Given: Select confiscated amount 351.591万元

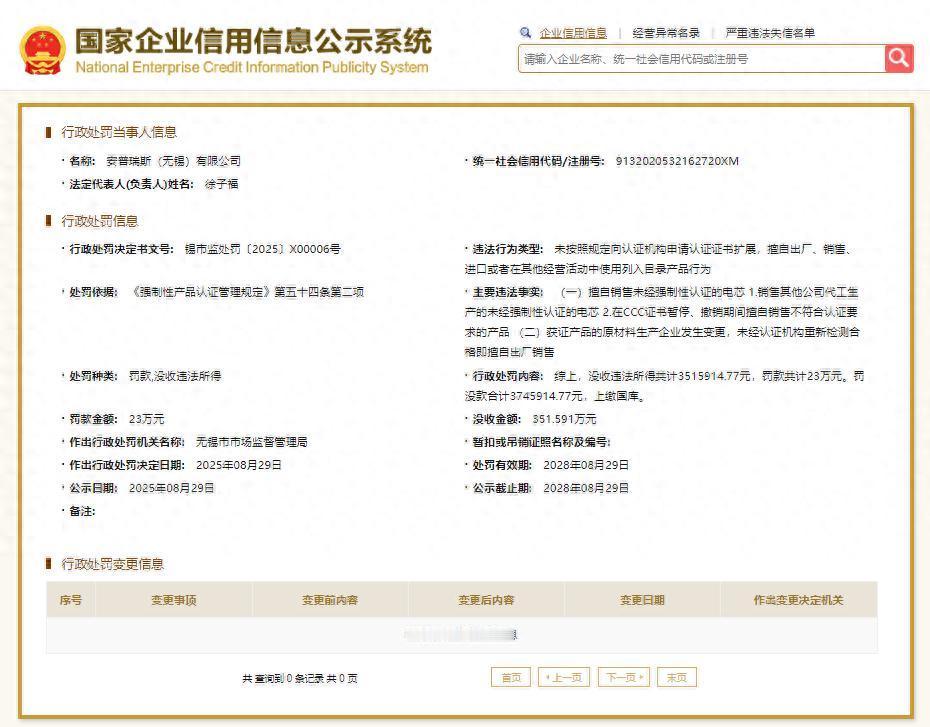Looking at the screenshot, I should click(564, 419).
